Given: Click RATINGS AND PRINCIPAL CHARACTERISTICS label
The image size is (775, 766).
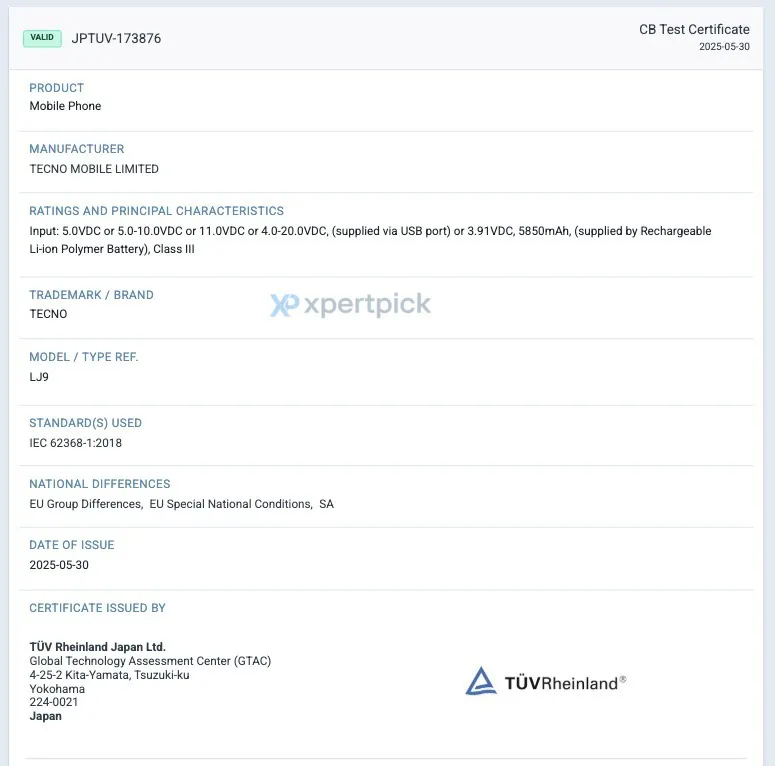Looking at the screenshot, I should [156, 211].
